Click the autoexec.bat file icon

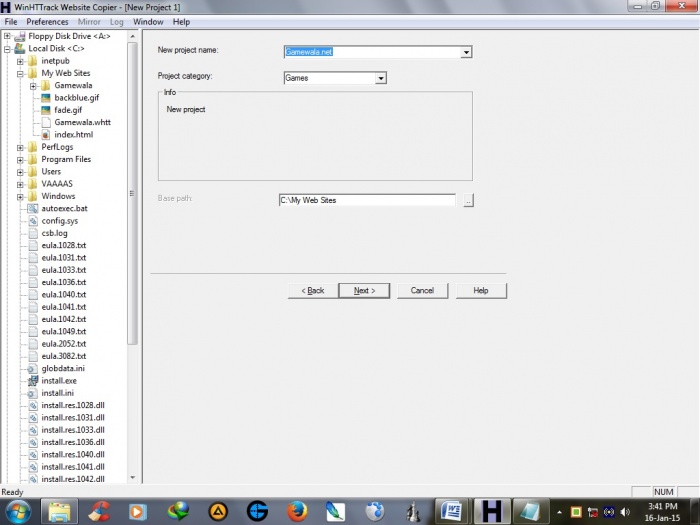[33, 208]
